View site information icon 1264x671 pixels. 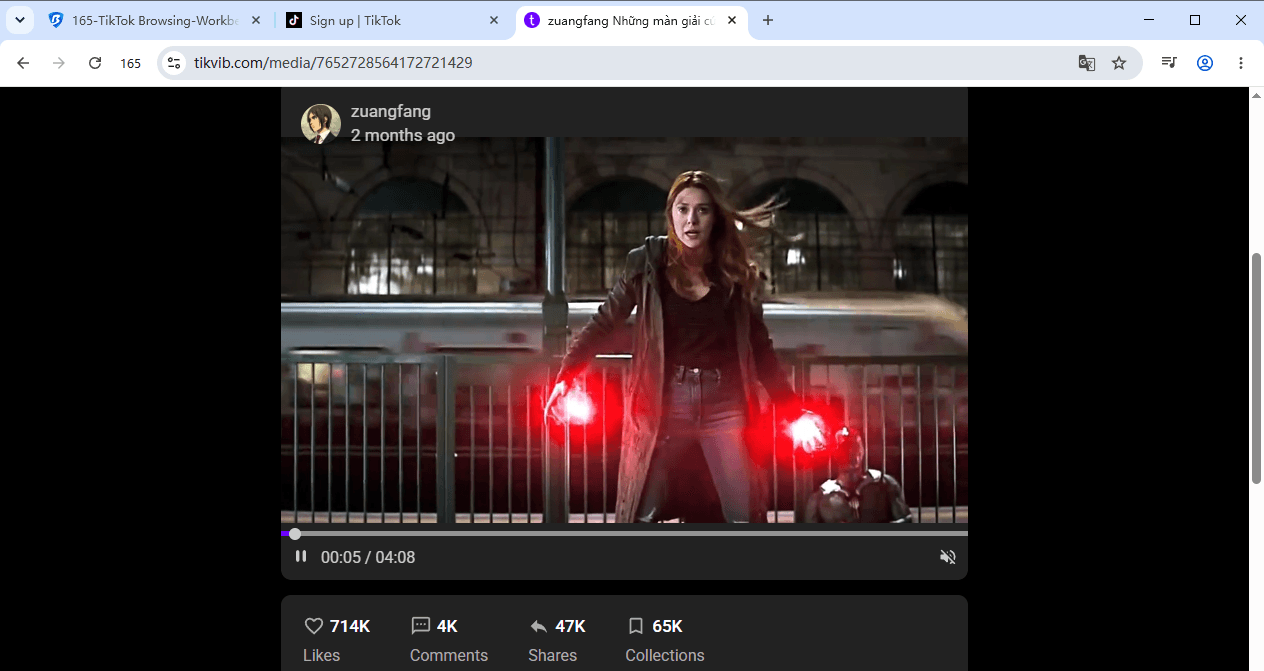pyautogui.click(x=173, y=63)
